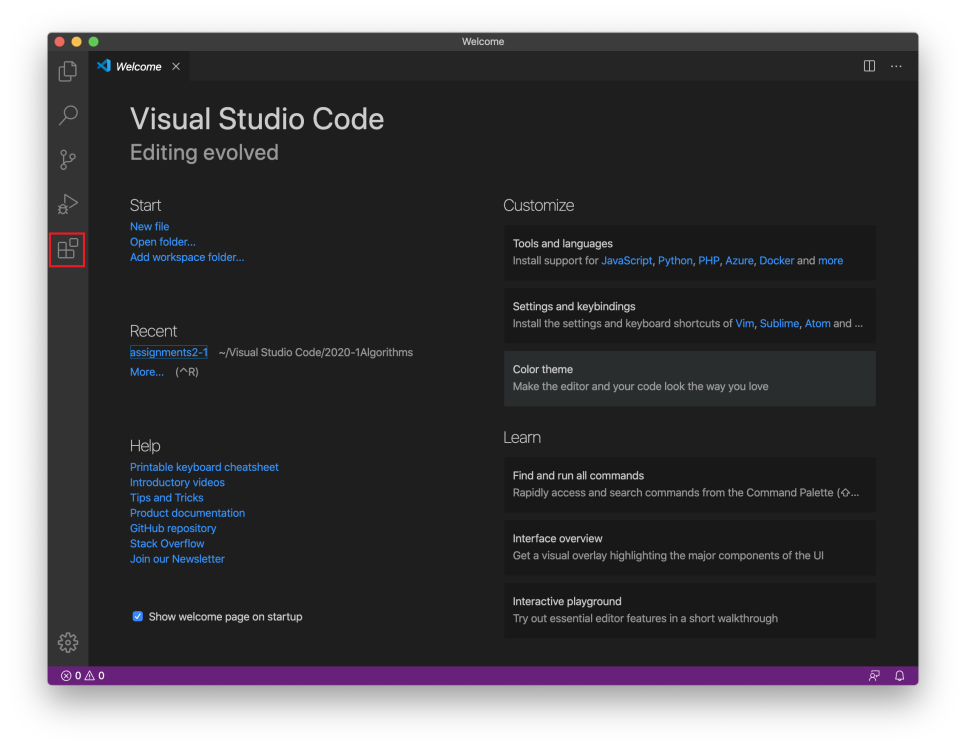Open the Run and Debug view
966x748 pixels.
point(68,204)
